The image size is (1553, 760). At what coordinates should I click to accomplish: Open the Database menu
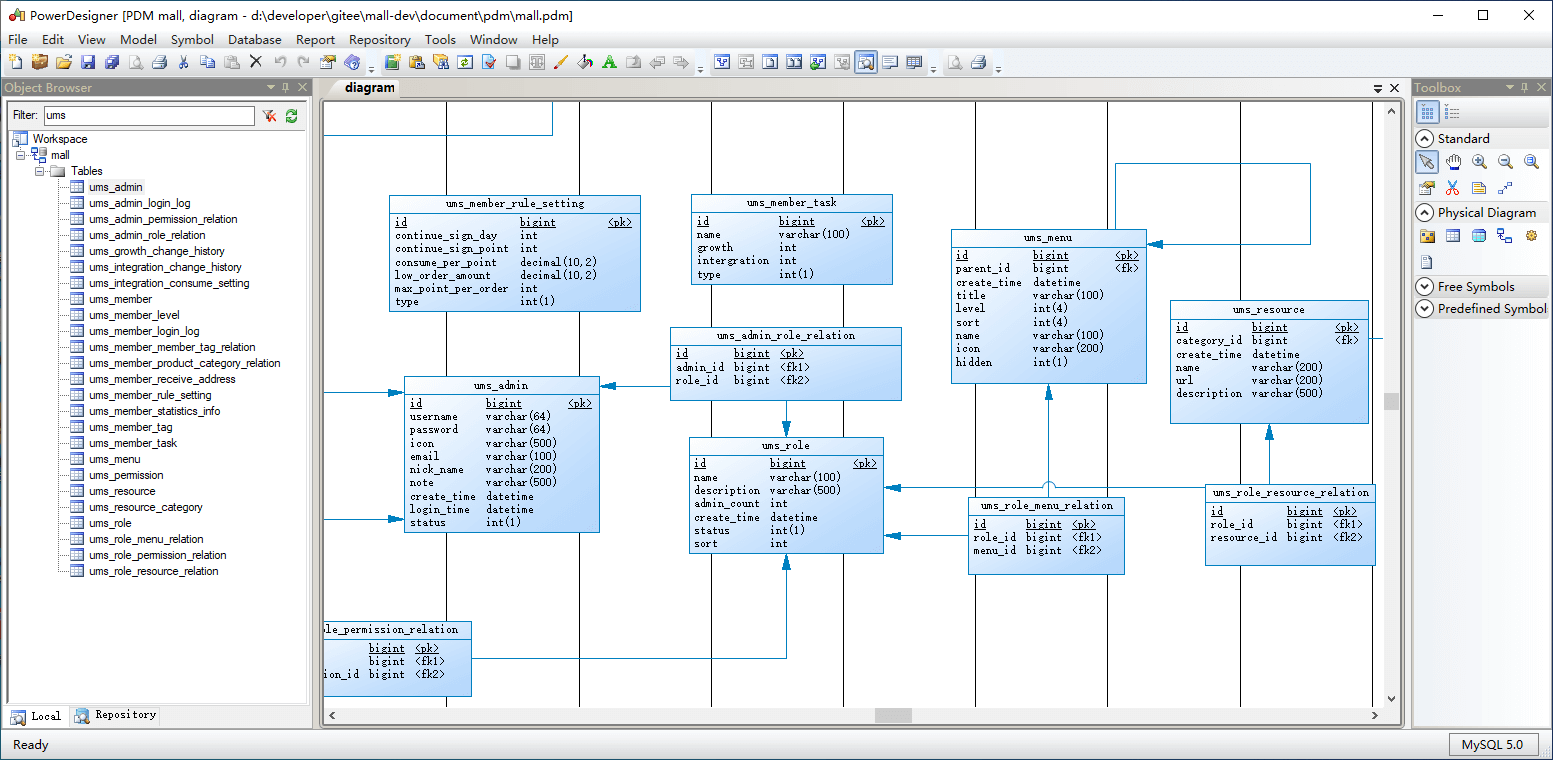pyautogui.click(x=255, y=39)
